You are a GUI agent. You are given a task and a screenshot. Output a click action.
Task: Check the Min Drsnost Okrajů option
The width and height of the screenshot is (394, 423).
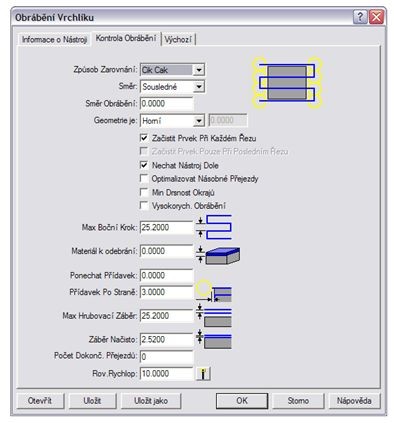[144, 192]
